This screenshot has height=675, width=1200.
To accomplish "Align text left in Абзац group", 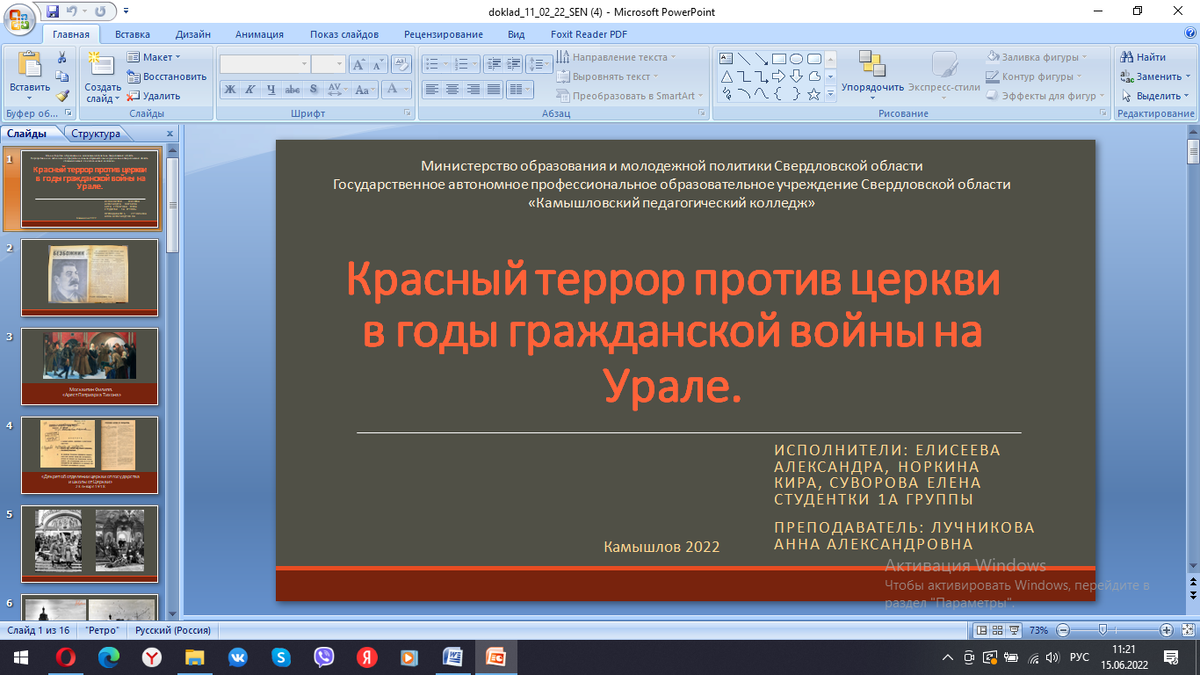I will point(432,89).
